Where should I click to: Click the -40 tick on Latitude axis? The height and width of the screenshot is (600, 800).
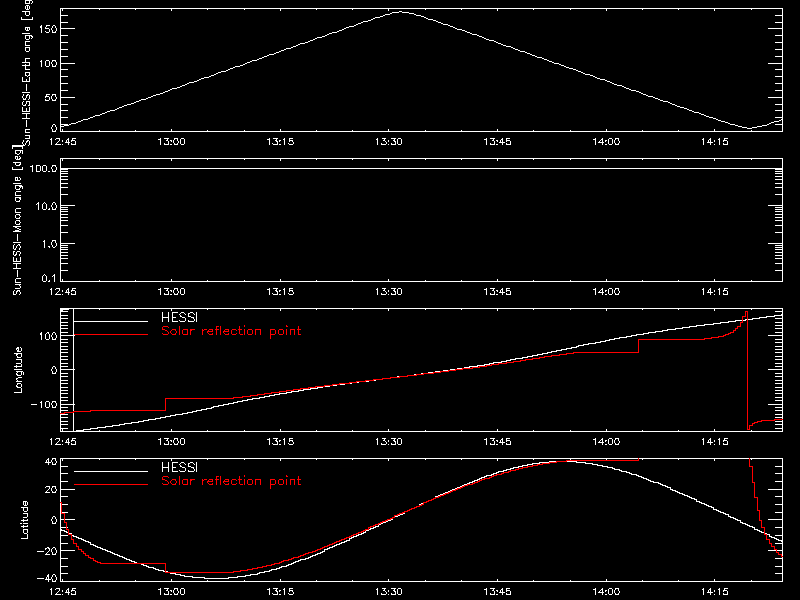coord(47,578)
